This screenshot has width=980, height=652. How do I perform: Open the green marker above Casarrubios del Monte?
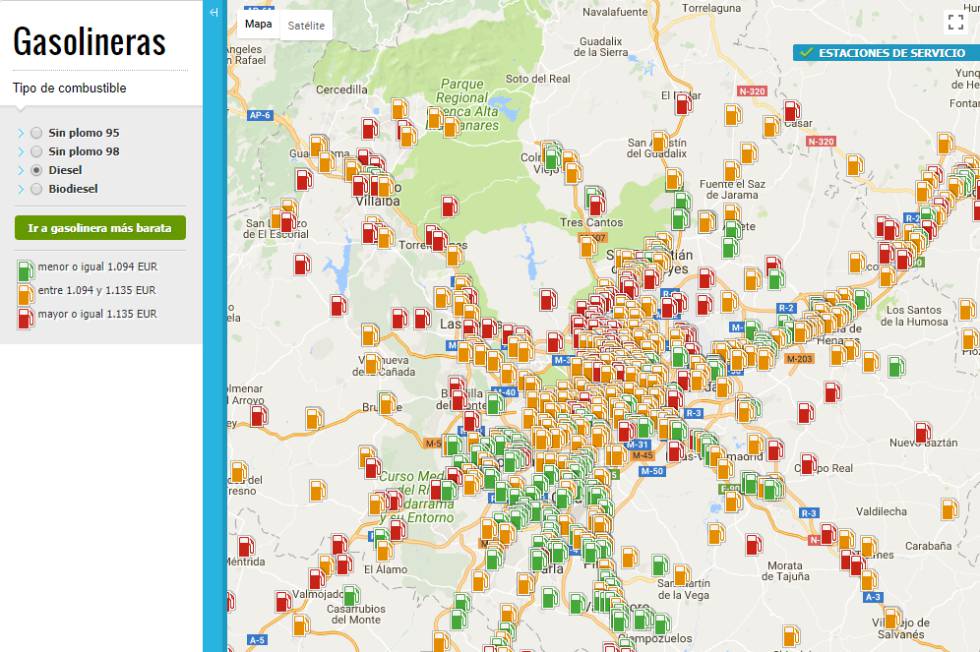point(351,595)
